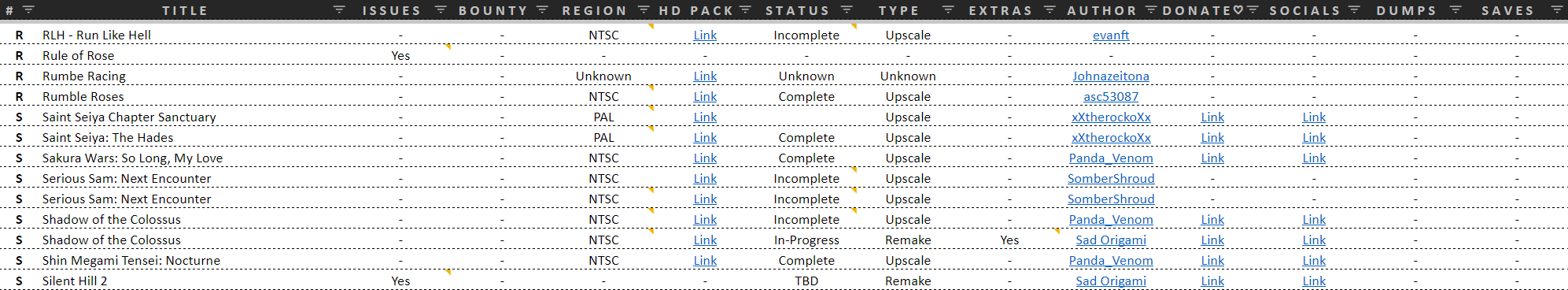This screenshot has width=1568, height=290.
Task: Open the SOCIALS column filter
Action: (1354, 10)
